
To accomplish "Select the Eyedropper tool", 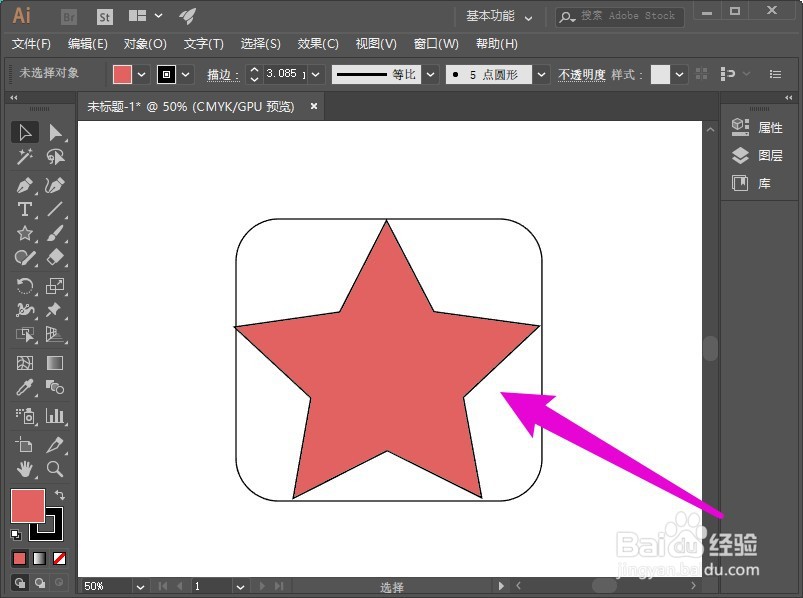I will coord(25,387).
